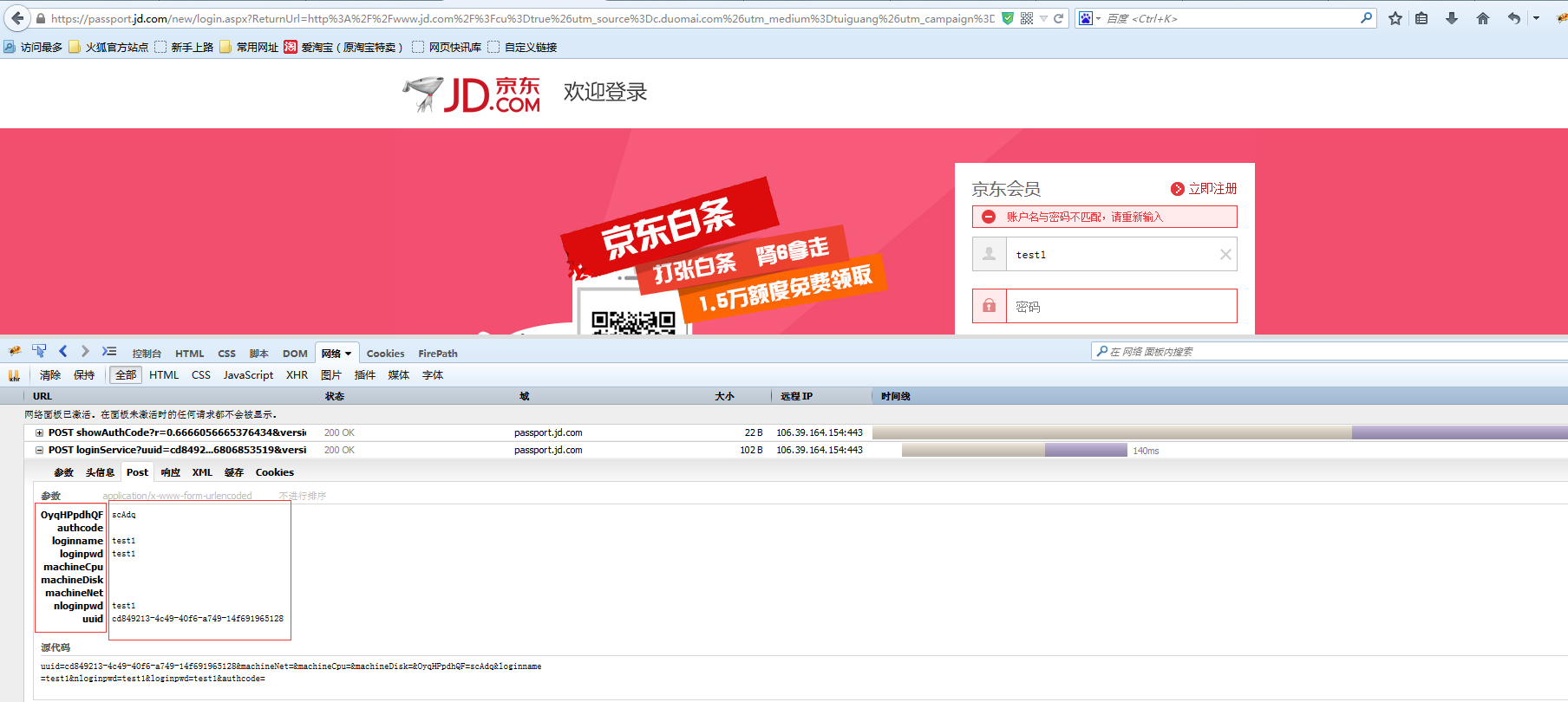Click the search magnifier icon in search box
The width and height of the screenshot is (1568, 702).
(x=1367, y=17)
